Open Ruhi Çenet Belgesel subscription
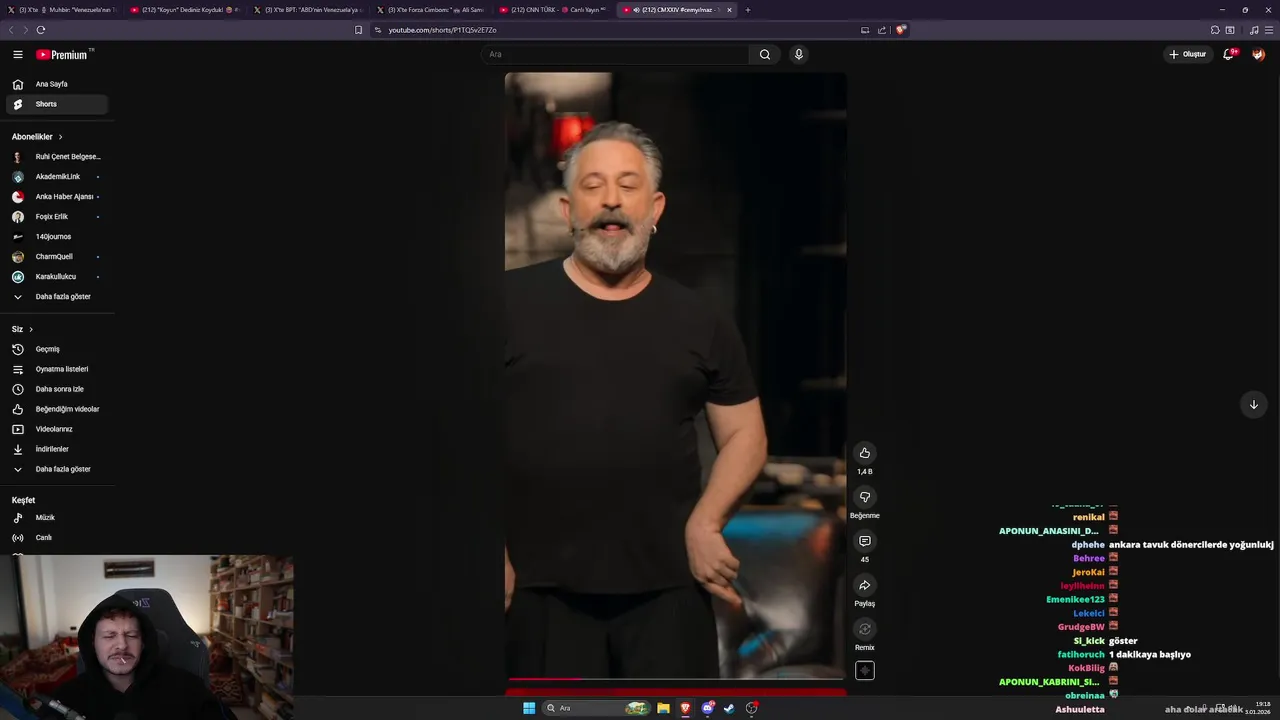This screenshot has height=720, width=1280. (57, 157)
